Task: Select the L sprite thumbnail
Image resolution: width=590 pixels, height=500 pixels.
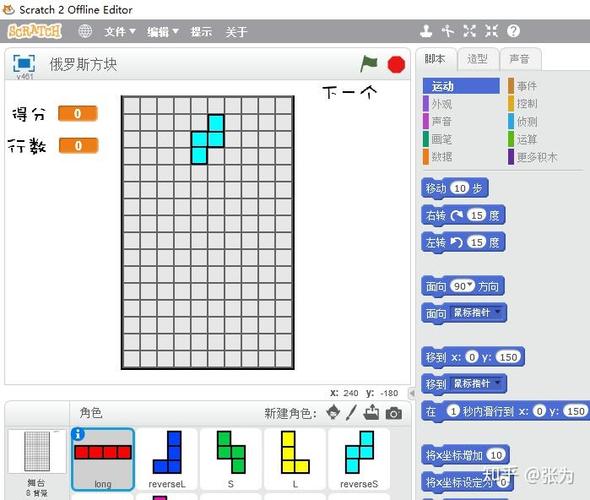Action: pos(295,459)
